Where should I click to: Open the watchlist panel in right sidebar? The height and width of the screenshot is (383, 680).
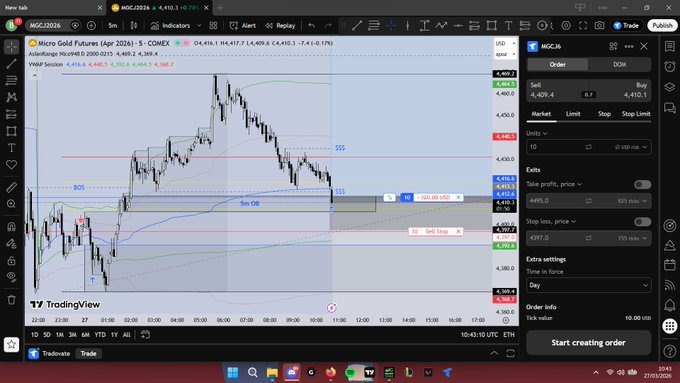[x=670, y=46]
